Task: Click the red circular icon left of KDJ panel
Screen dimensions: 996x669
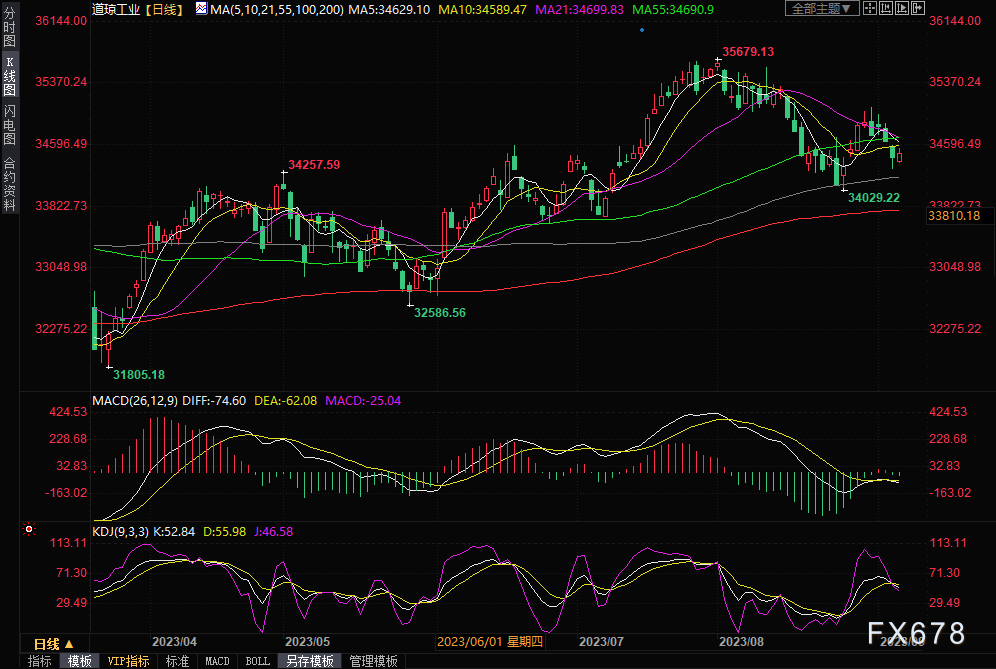Action: (29, 529)
